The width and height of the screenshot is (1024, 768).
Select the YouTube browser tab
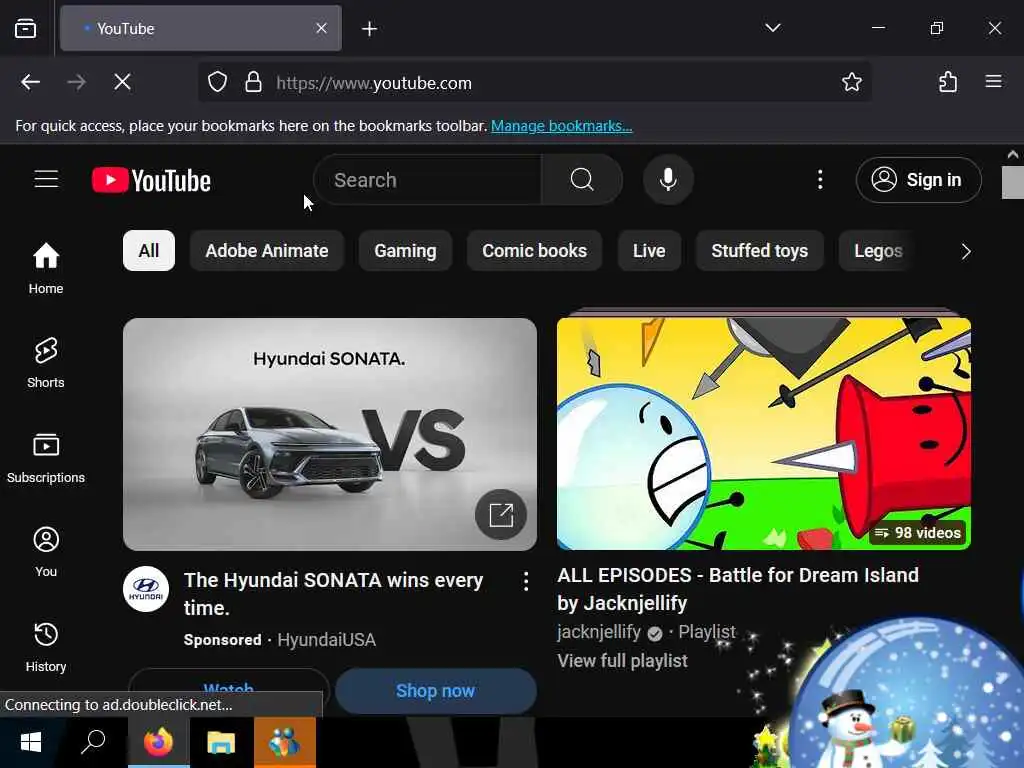coord(200,28)
